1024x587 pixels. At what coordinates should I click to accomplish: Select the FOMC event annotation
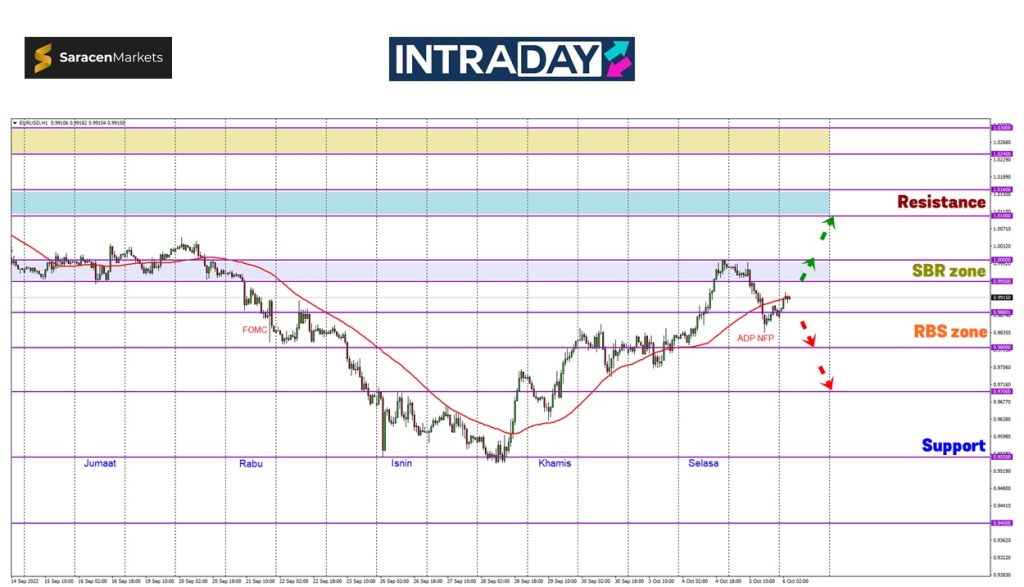[254, 329]
